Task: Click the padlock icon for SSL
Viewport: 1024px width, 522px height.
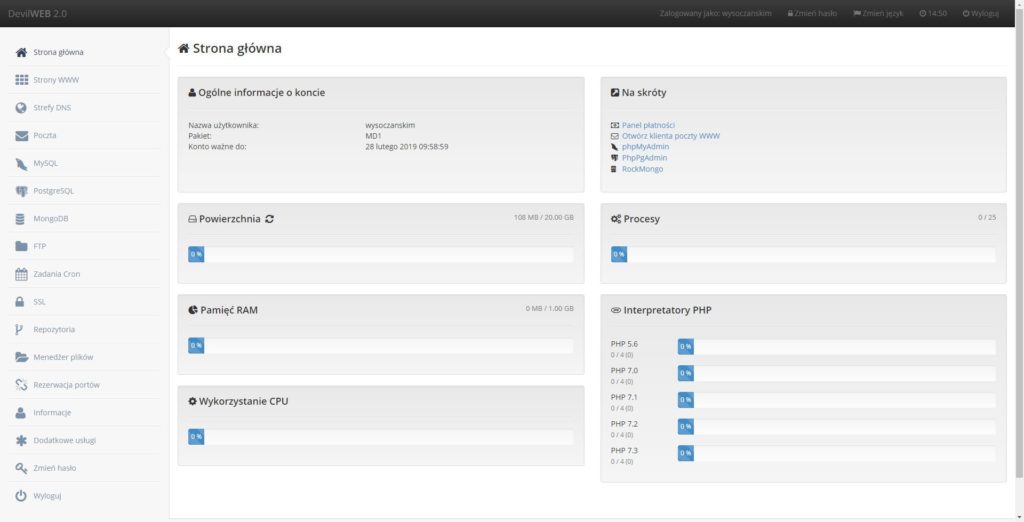Action: coord(20,302)
